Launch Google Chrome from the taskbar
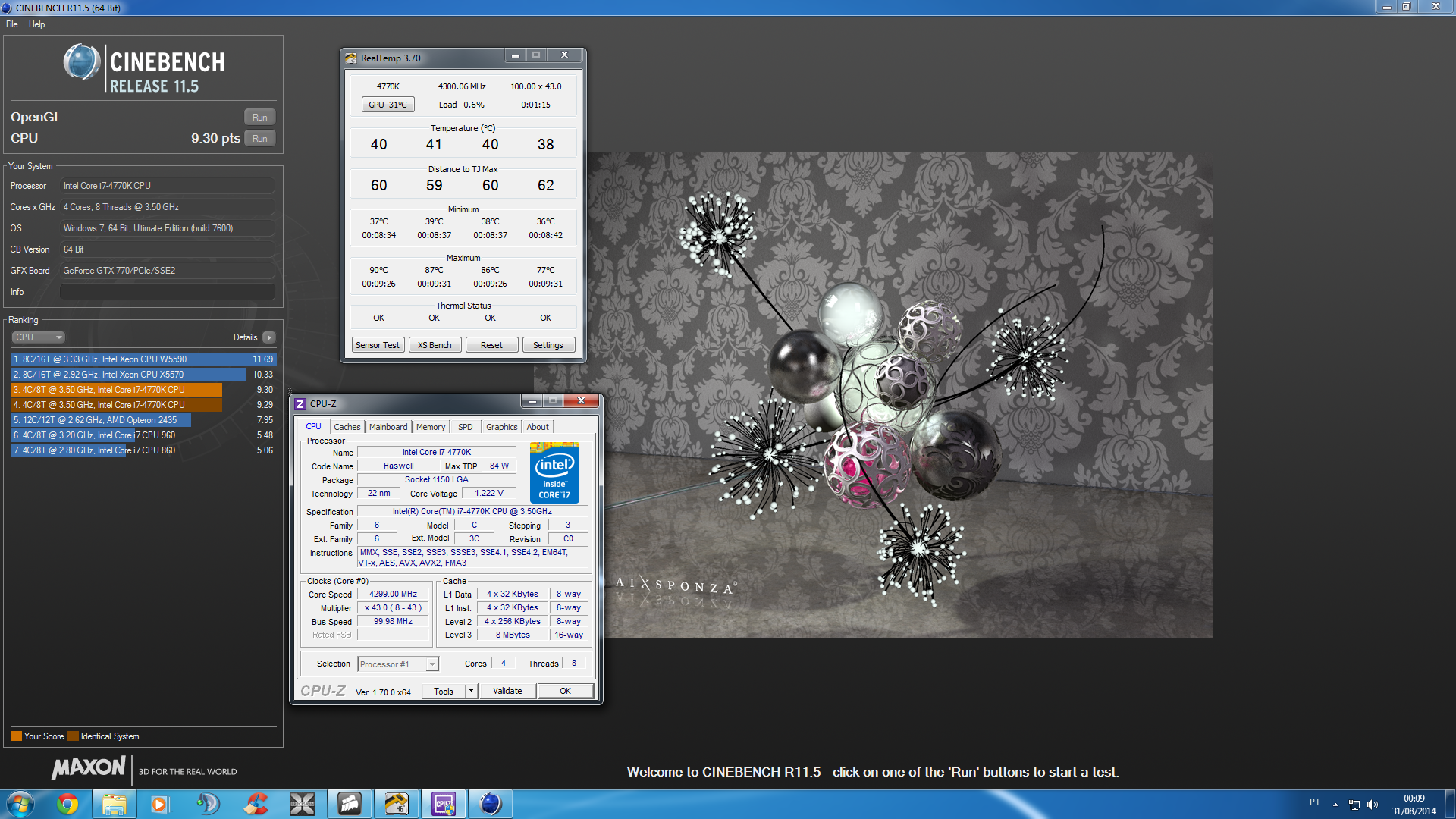 pyautogui.click(x=67, y=804)
